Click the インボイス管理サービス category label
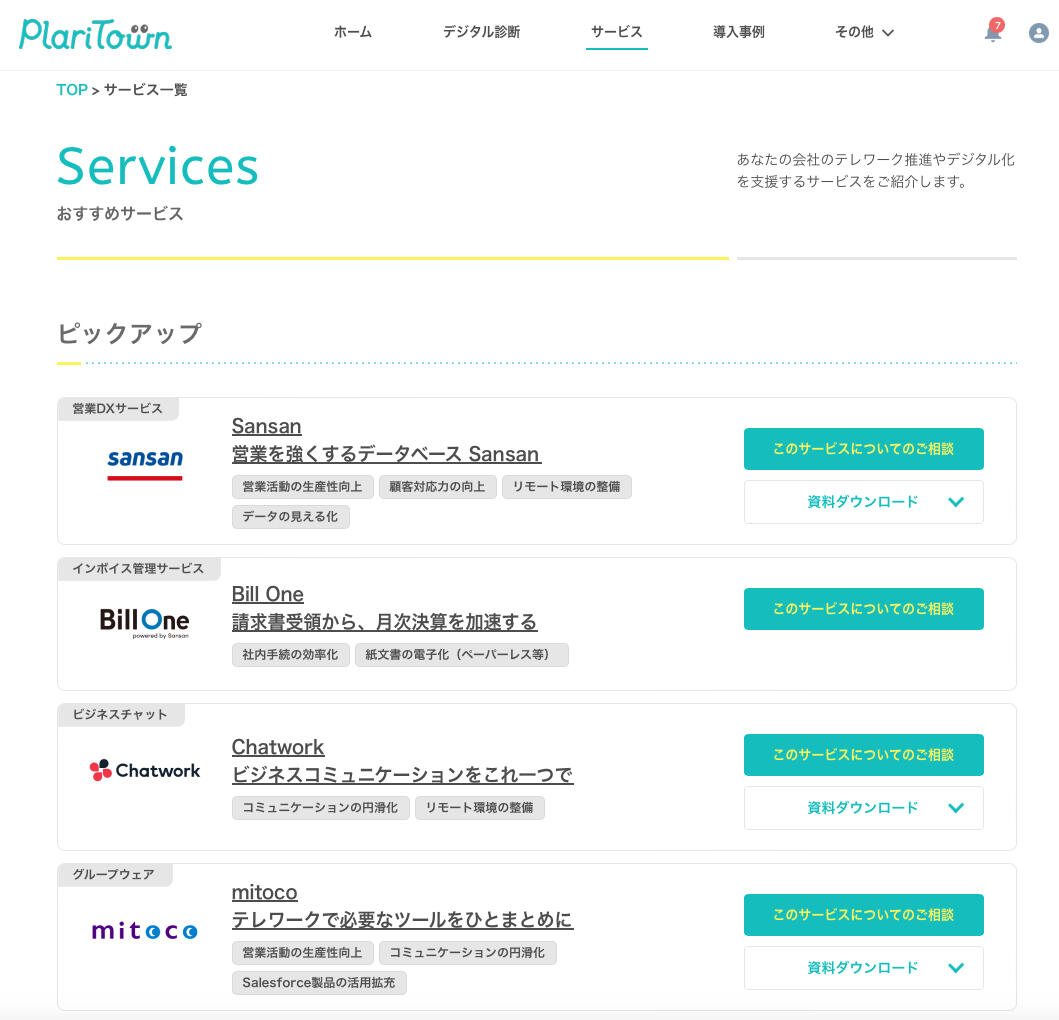 point(138,569)
